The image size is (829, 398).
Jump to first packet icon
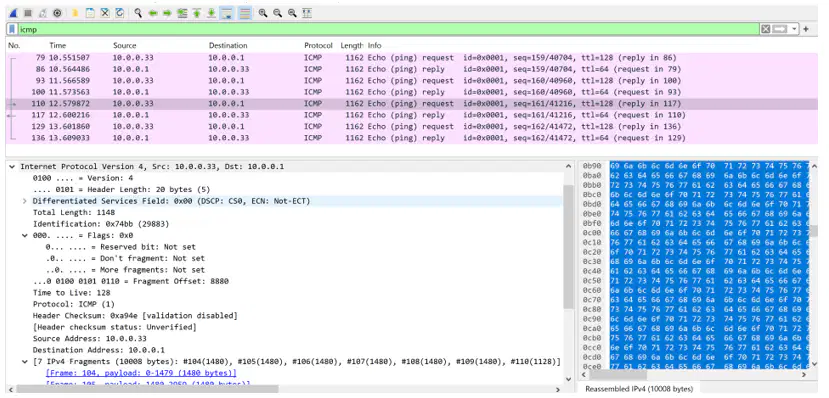click(197, 13)
